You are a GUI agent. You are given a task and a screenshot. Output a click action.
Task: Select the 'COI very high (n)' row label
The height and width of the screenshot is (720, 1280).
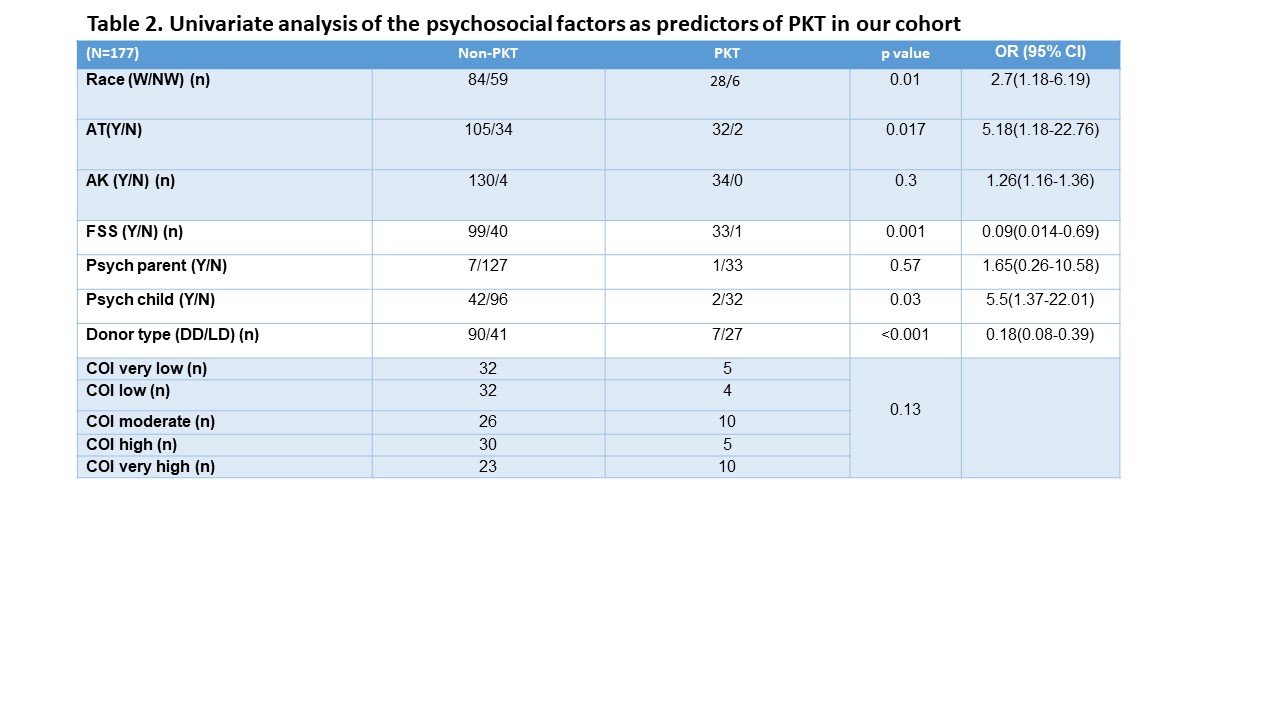tap(150, 466)
